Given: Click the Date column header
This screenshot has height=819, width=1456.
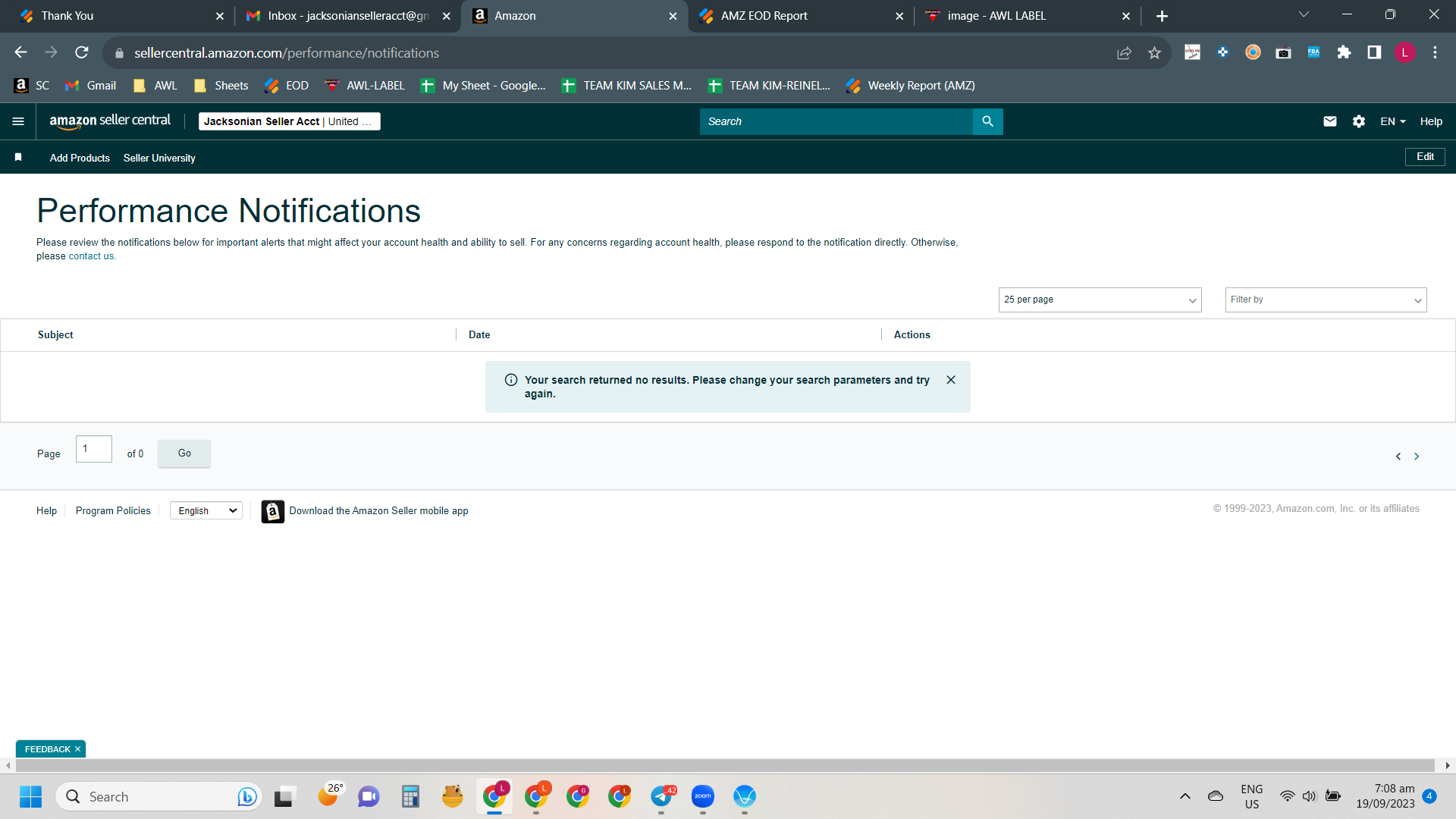Looking at the screenshot, I should 479,334.
